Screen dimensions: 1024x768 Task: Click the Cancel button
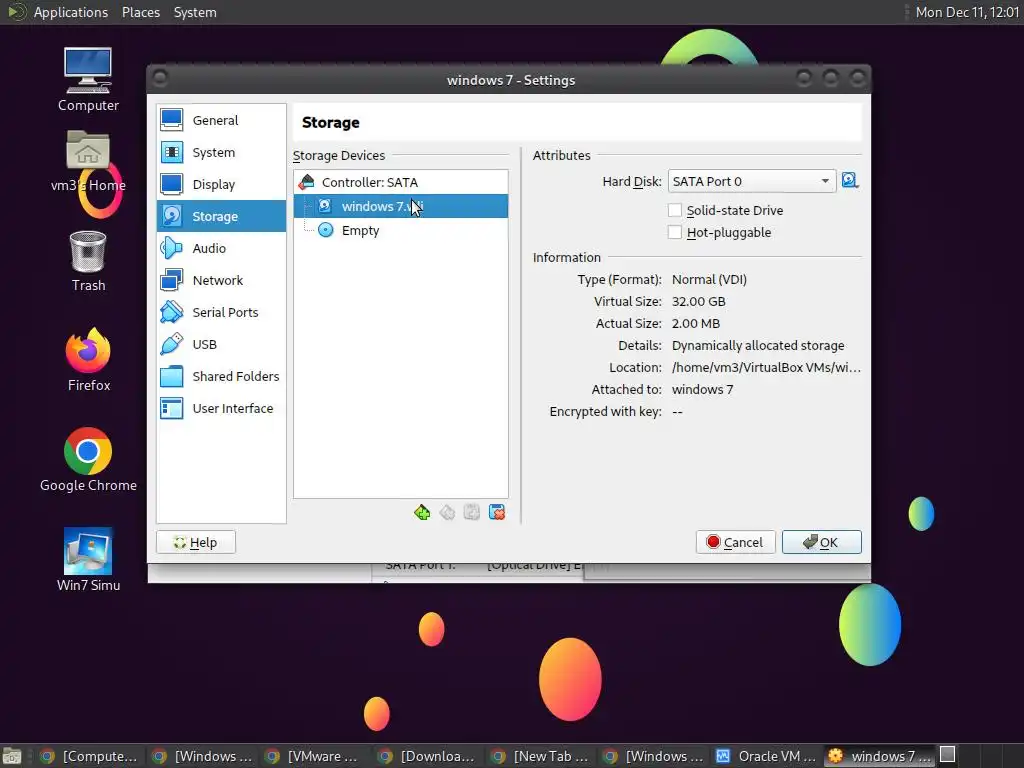(x=735, y=542)
